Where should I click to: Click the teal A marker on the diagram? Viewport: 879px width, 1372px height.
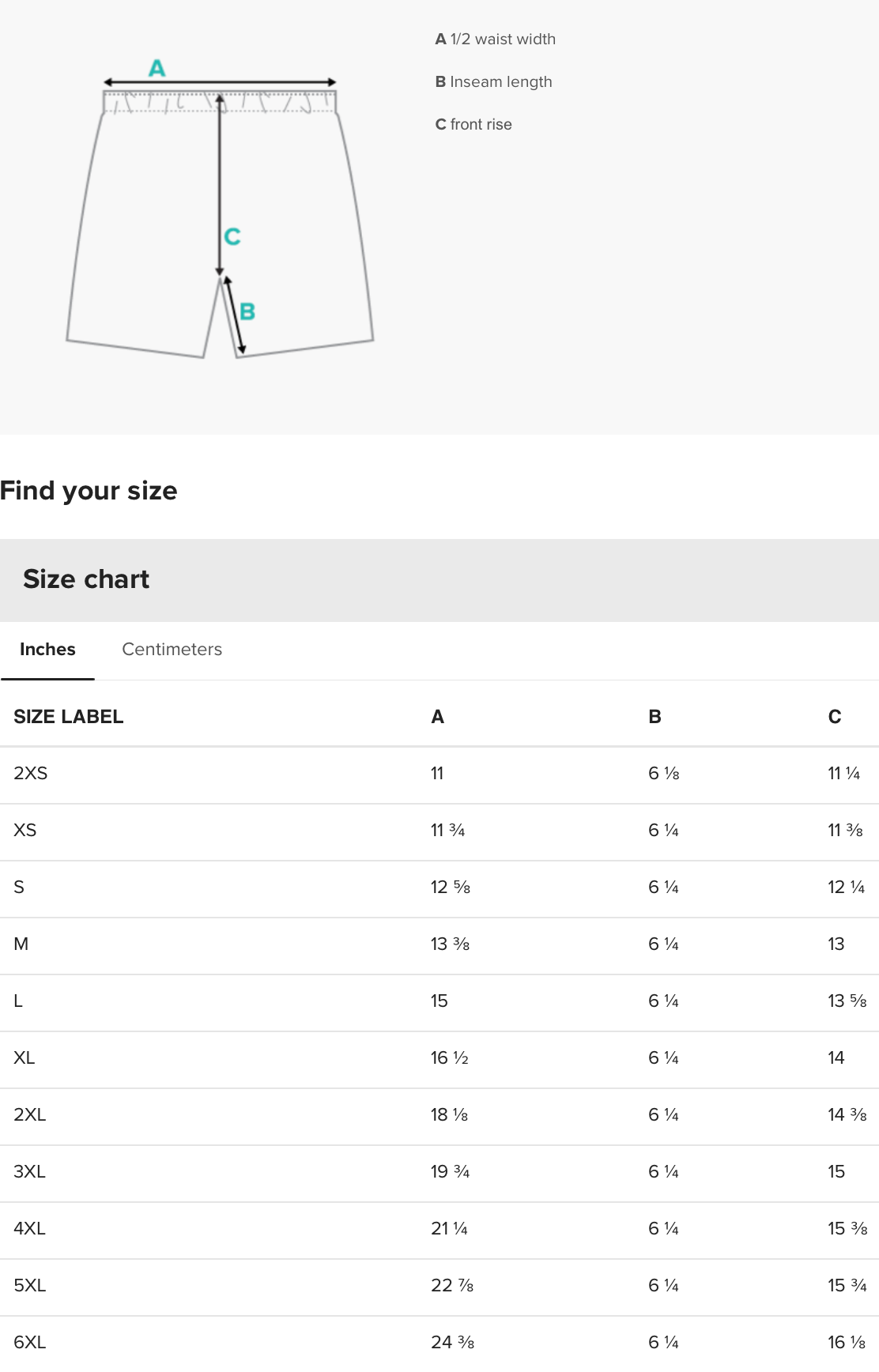point(157,69)
